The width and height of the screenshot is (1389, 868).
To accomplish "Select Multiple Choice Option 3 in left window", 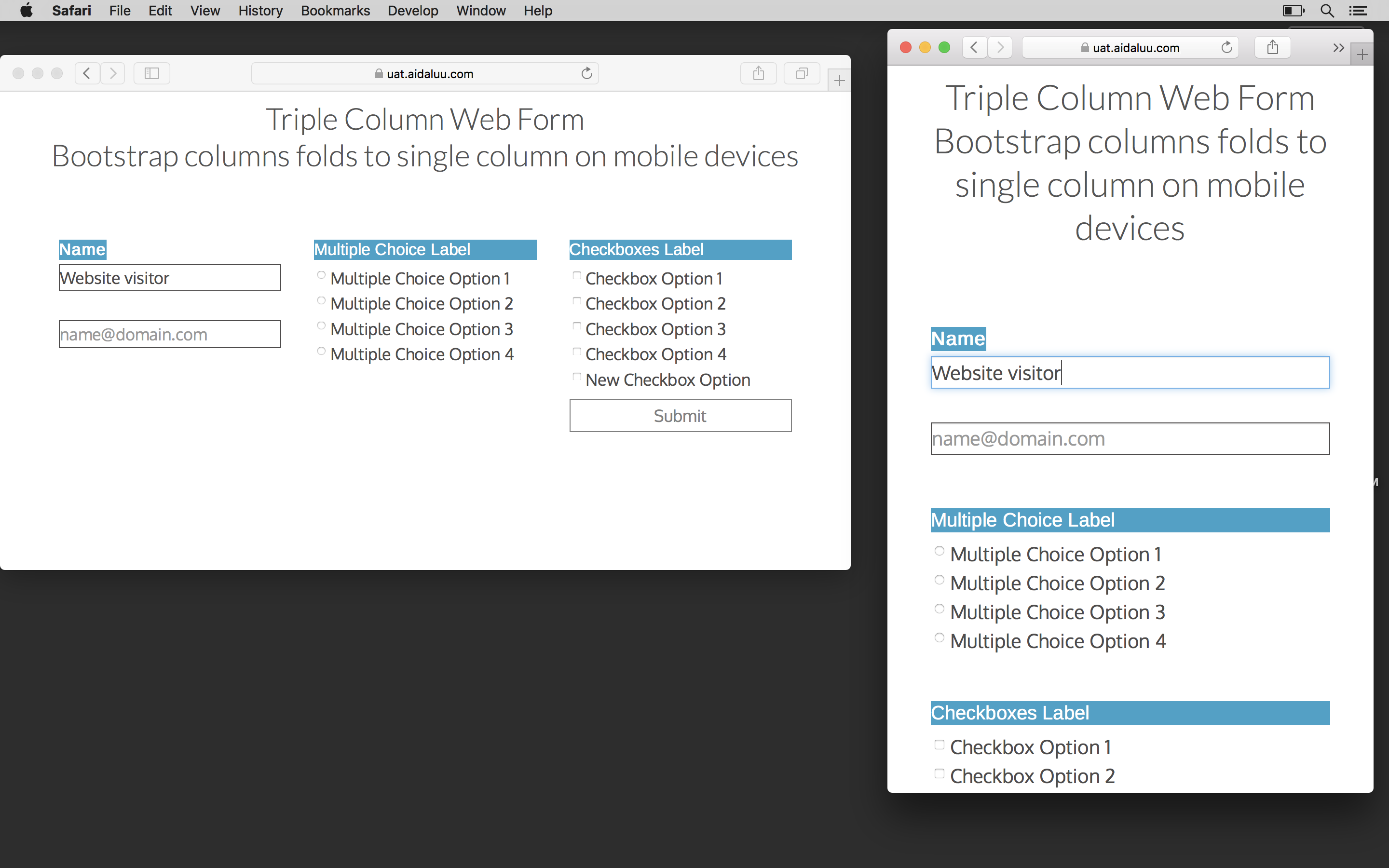I will tap(321, 326).
